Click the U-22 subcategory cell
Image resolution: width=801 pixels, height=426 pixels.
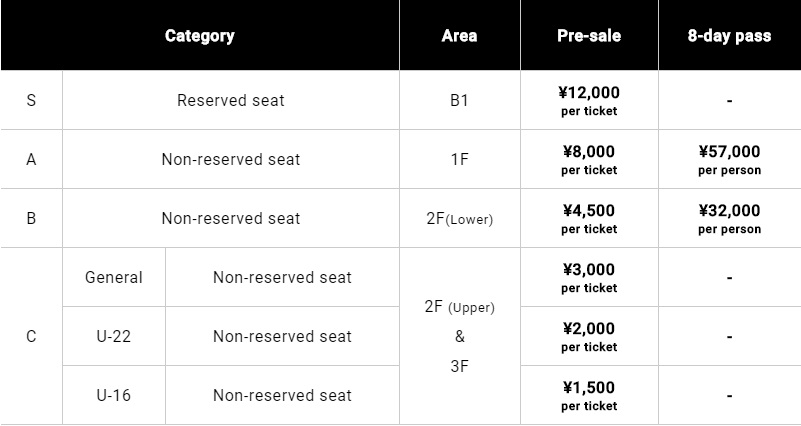tap(114, 336)
